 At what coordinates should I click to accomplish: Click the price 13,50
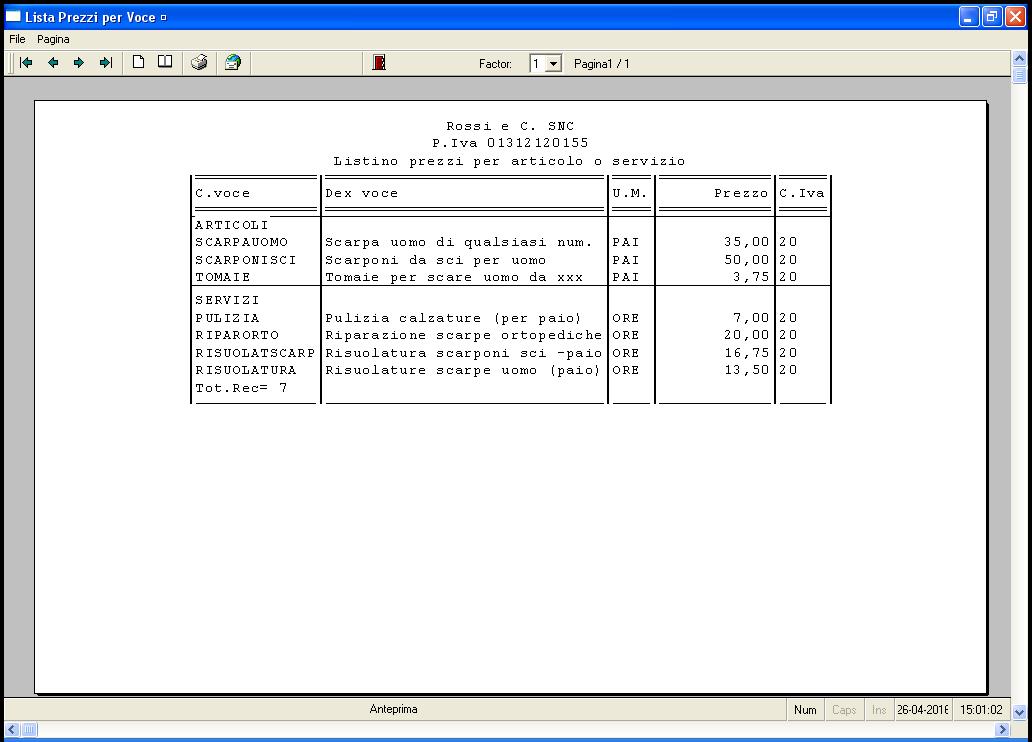[x=746, y=370]
